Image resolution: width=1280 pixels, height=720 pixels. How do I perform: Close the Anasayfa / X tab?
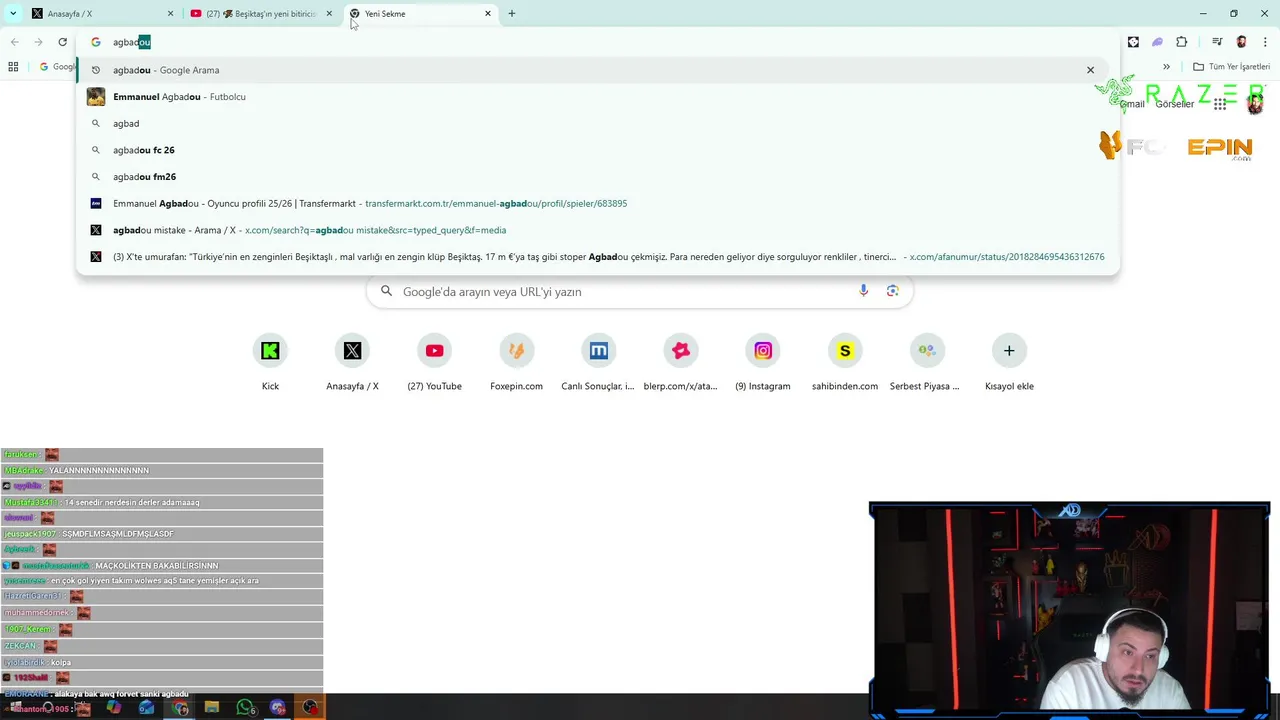point(170,14)
